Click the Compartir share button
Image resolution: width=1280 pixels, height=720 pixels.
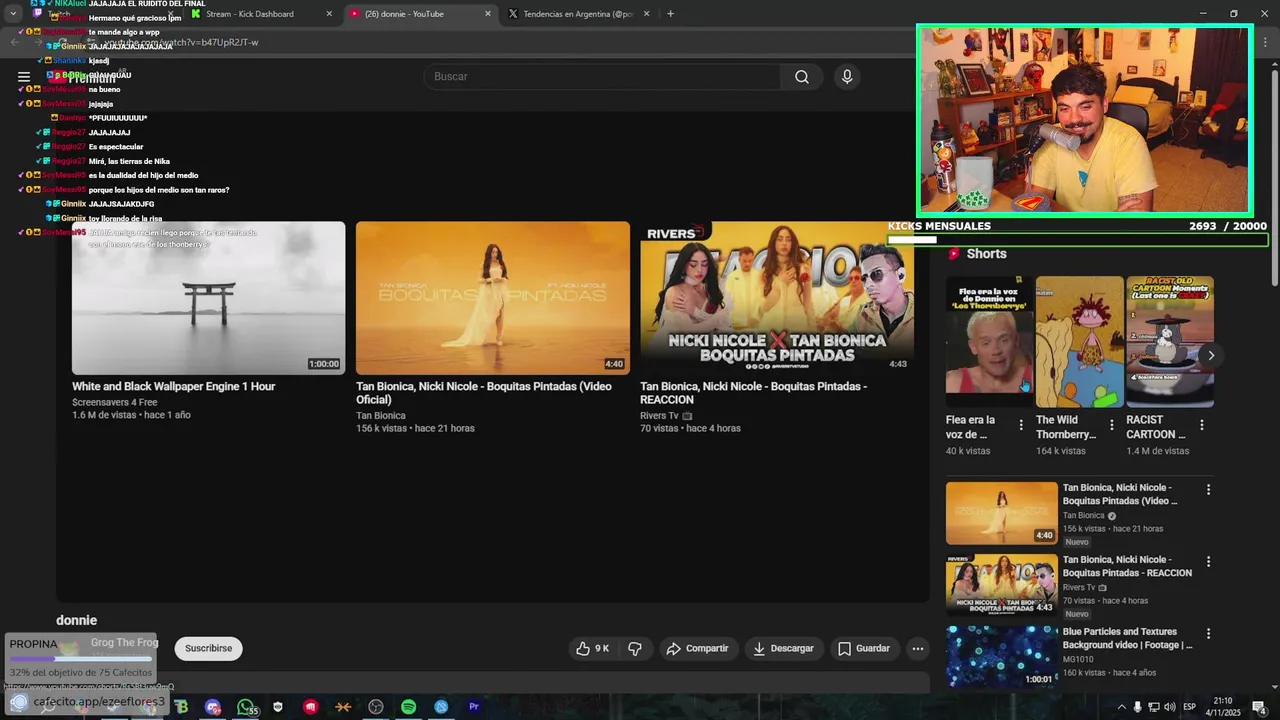click(x=697, y=648)
